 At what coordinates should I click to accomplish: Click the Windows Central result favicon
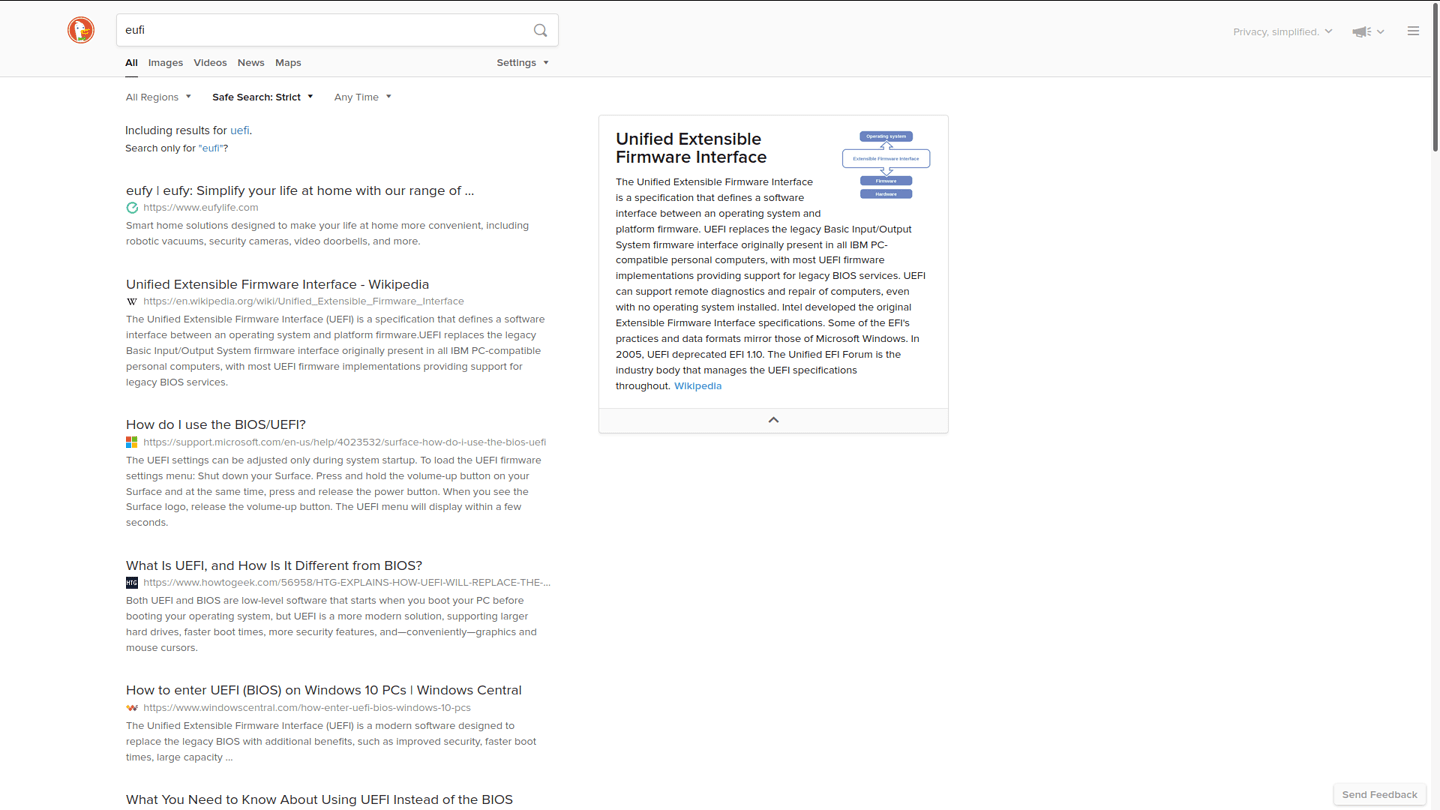point(132,707)
